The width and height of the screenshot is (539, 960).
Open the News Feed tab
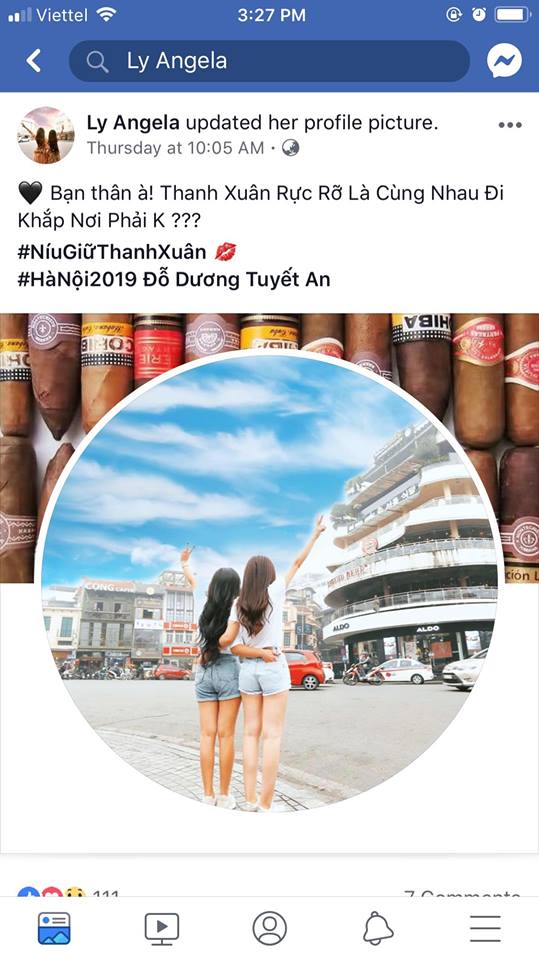(54, 928)
